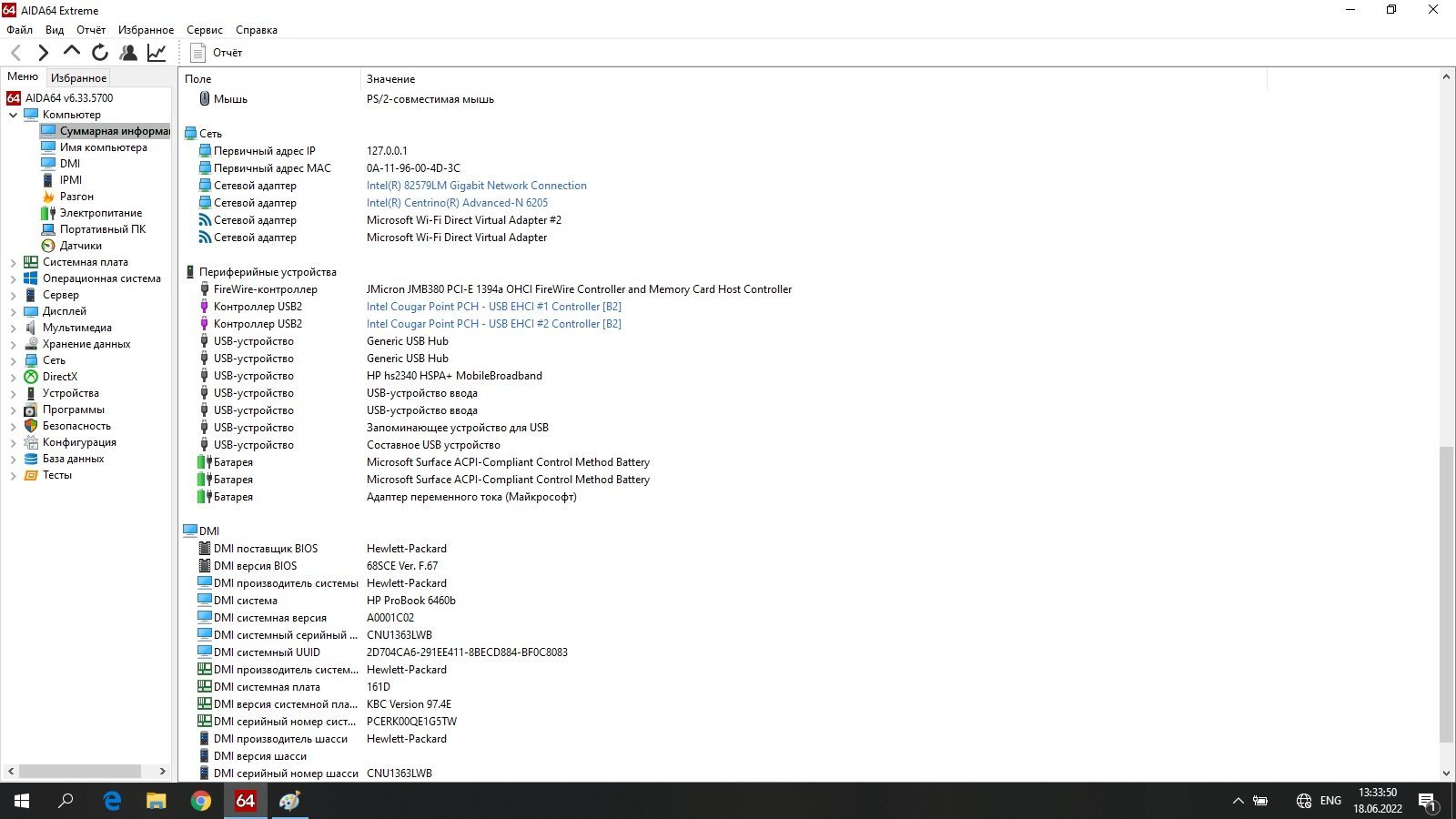The height and width of the screenshot is (819, 1456).
Task: Click the Устройства icon in the tree
Action: point(31,393)
